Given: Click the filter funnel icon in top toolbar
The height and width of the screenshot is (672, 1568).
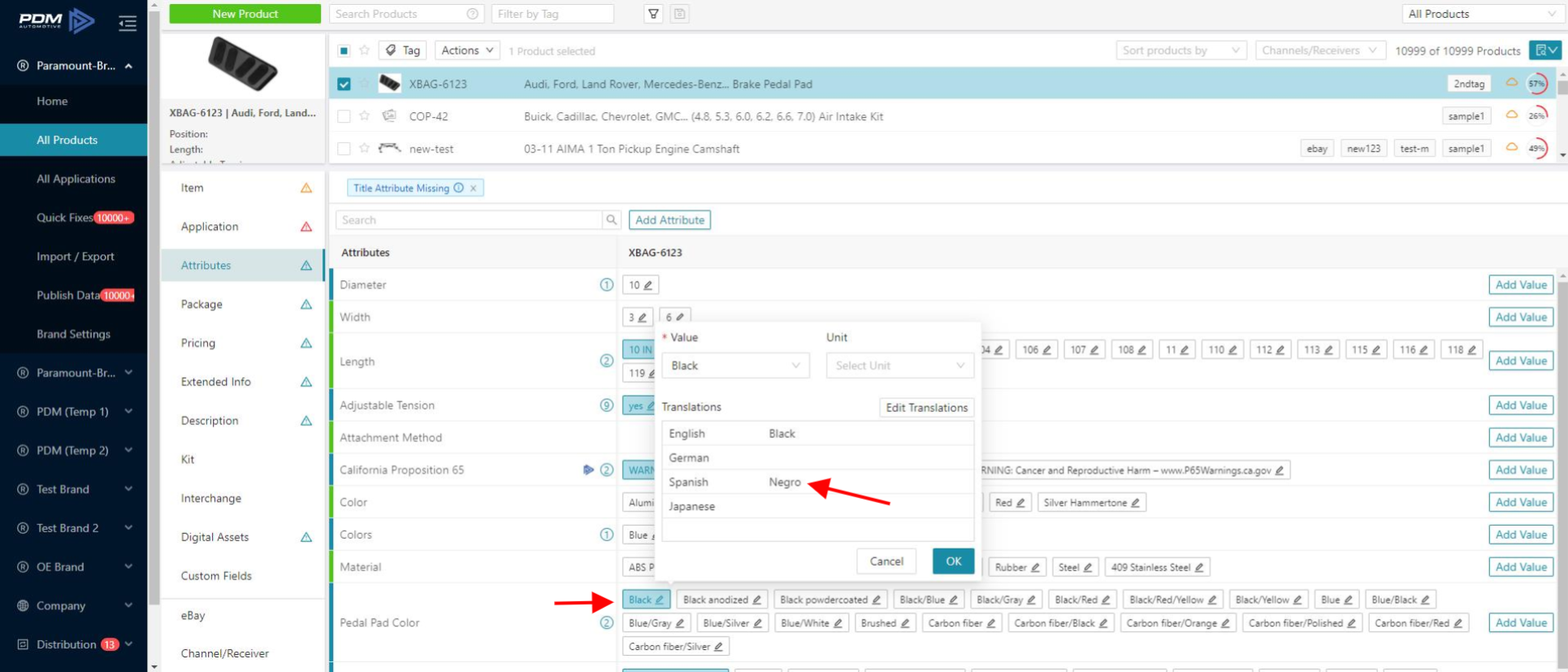Looking at the screenshot, I should (x=653, y=14).
